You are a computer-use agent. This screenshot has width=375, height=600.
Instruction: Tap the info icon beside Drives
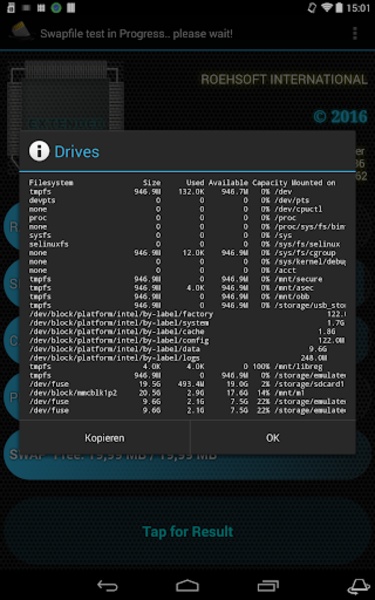[x=39, y=151]
